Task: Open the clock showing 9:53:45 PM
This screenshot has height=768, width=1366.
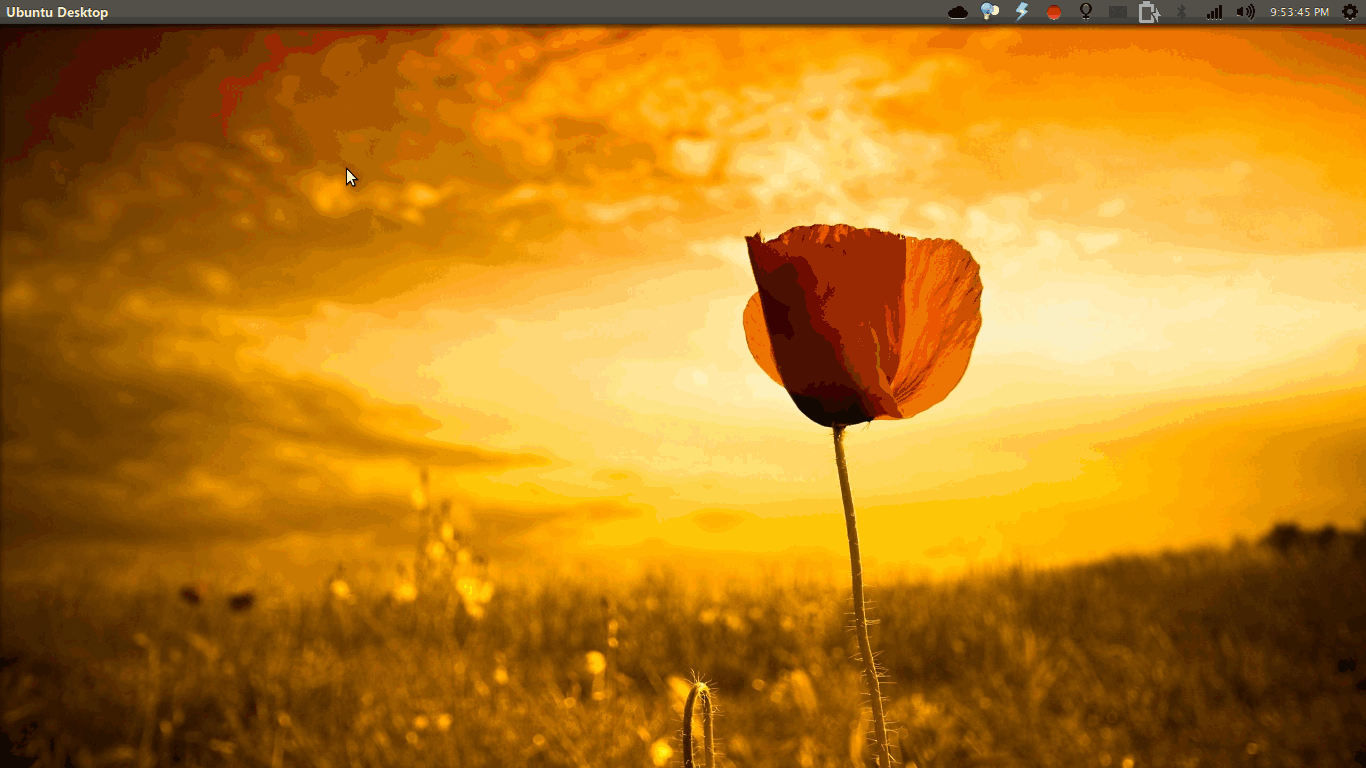Action: pyautogui.click(x=1299, y=12)
